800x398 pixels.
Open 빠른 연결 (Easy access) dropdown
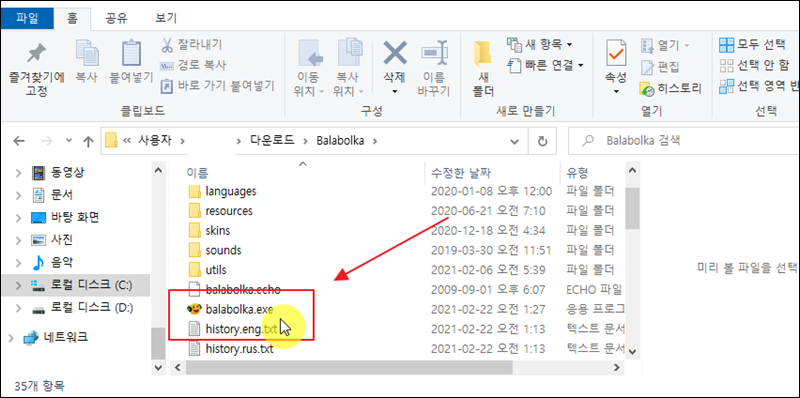[x=545, y=65]
